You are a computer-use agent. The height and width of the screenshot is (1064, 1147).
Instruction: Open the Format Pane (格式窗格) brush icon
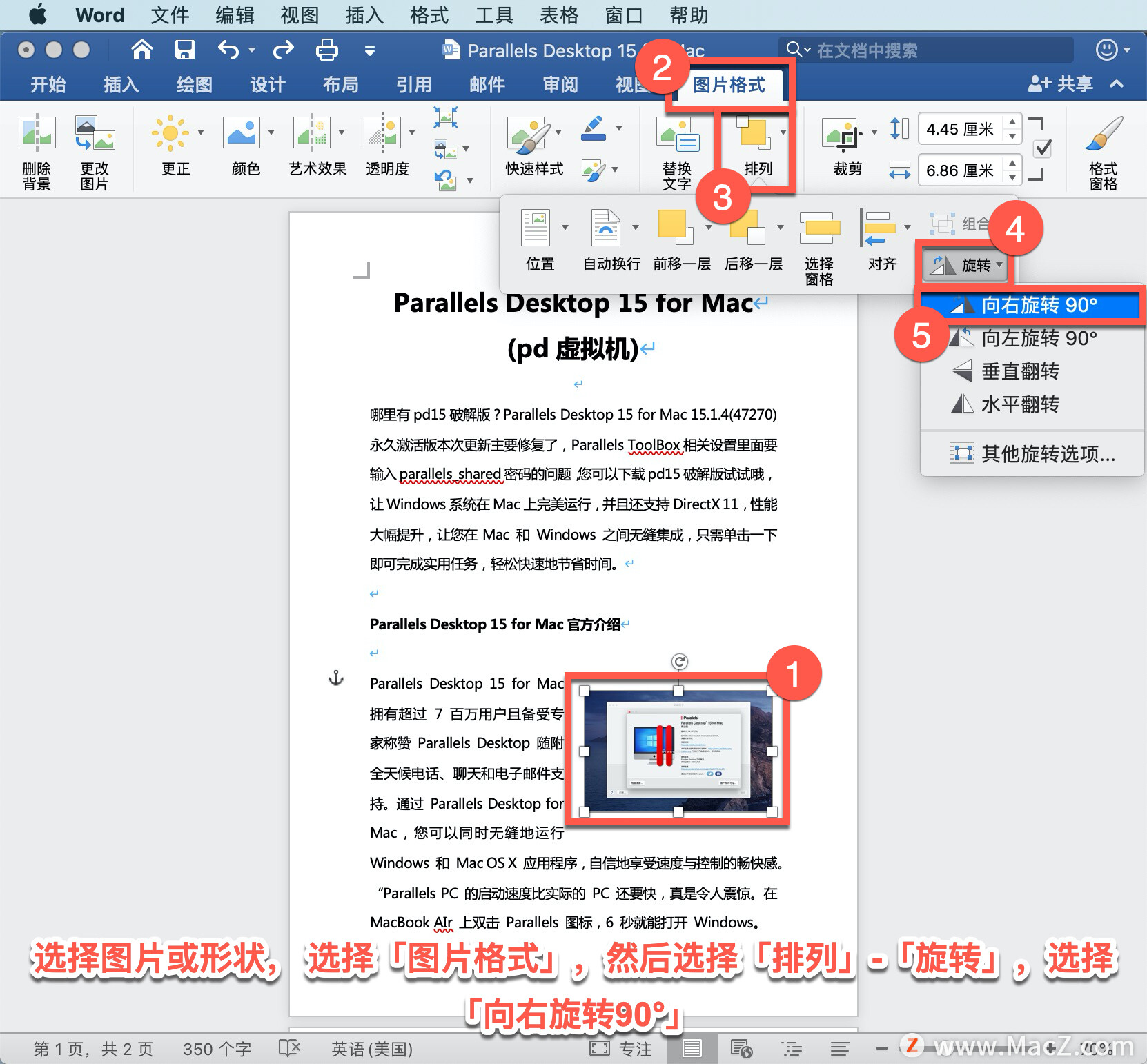point(1104,133)
